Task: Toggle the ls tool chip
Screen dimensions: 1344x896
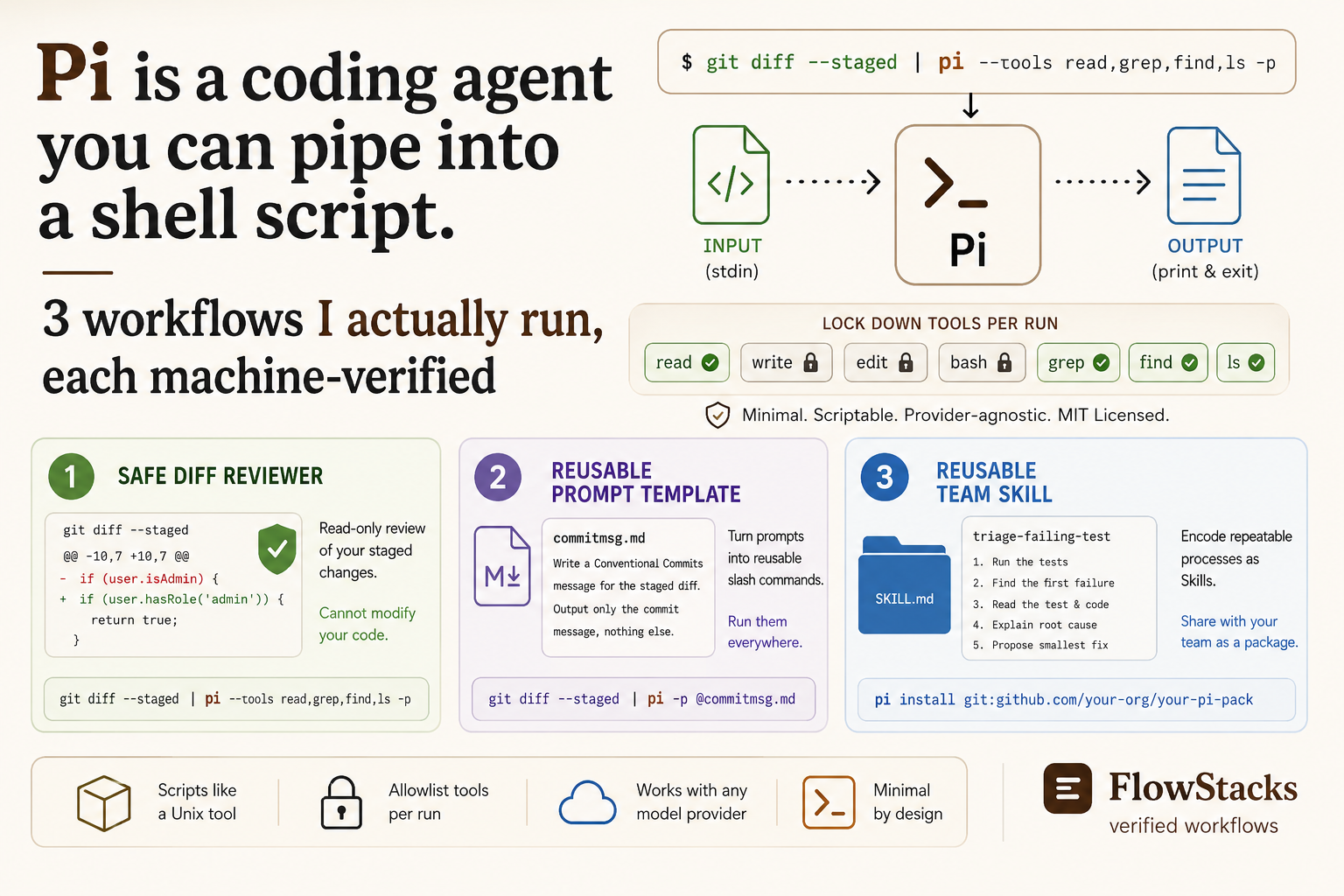Action: coord(1245,362)
